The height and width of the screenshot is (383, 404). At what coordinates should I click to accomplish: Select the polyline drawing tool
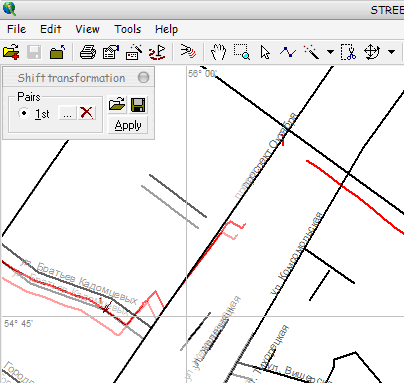(288, 52)
